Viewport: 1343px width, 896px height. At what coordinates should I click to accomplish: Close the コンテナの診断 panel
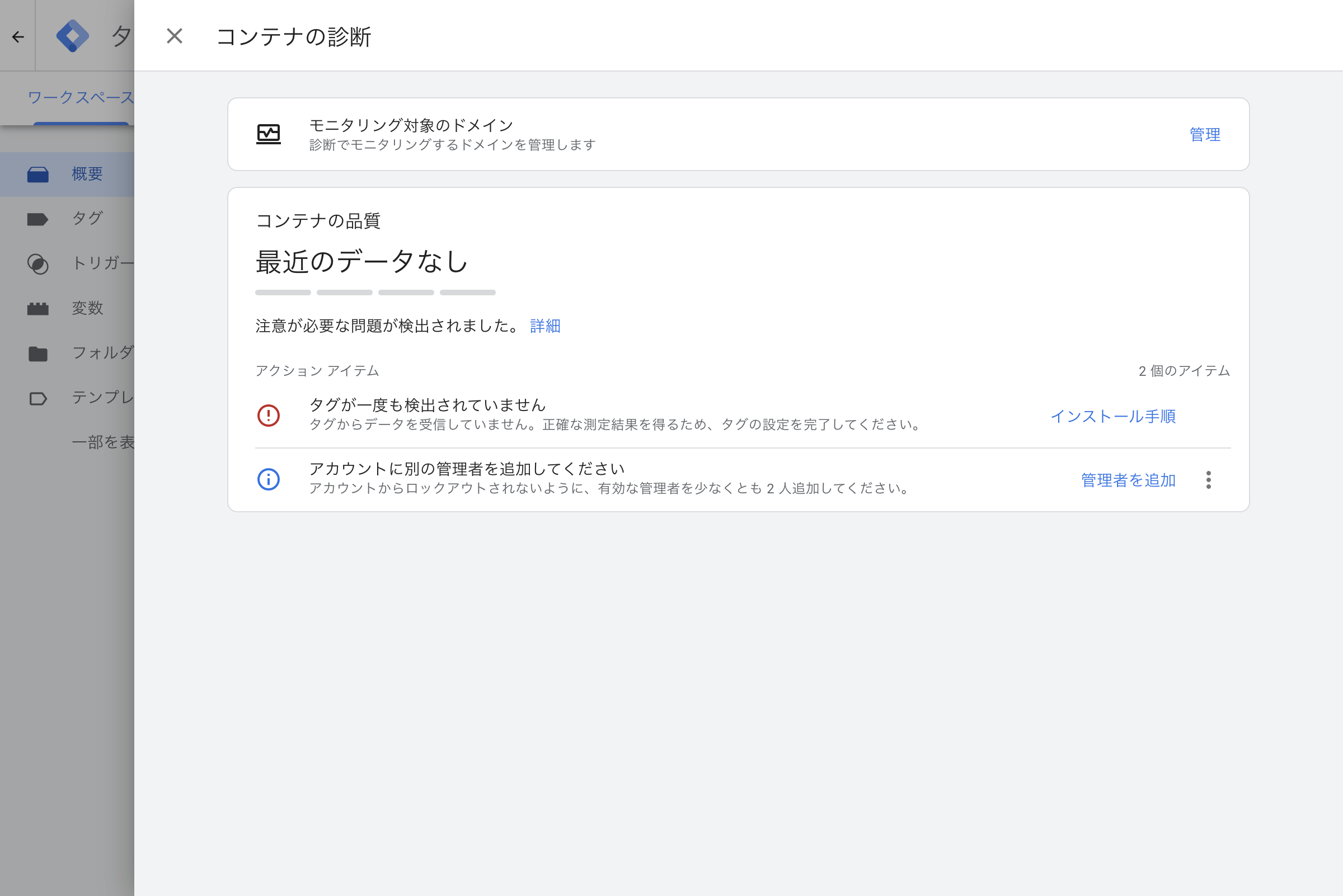click(x=175, y=36)
